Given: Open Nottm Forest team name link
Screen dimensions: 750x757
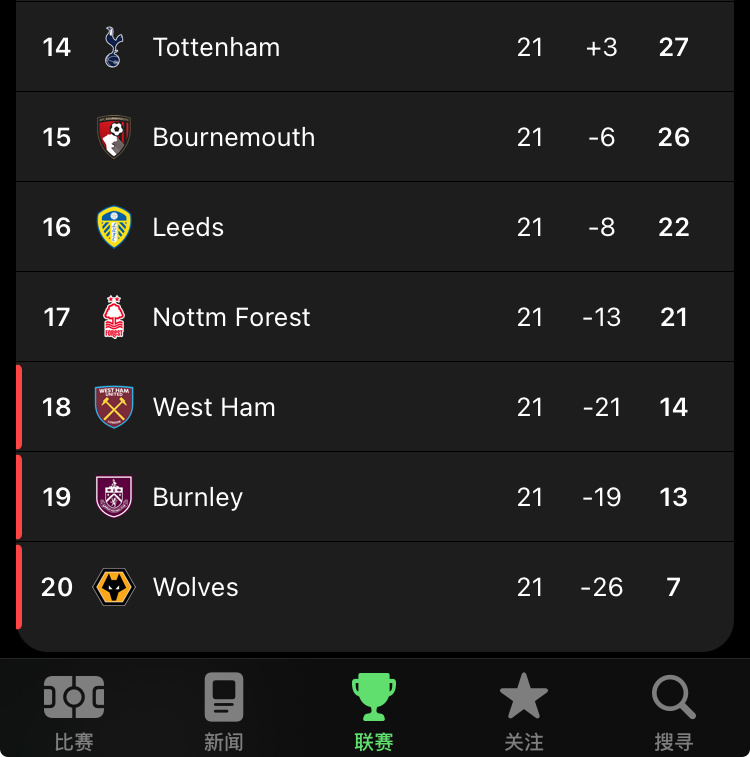Looking at the screenshot, I should (231, 317).
